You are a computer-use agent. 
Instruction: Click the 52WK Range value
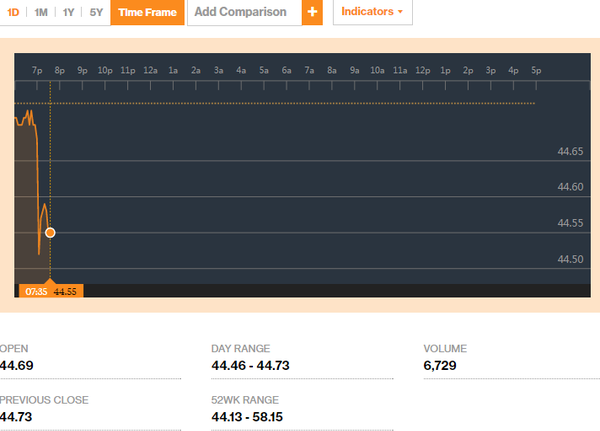(246, 417)
